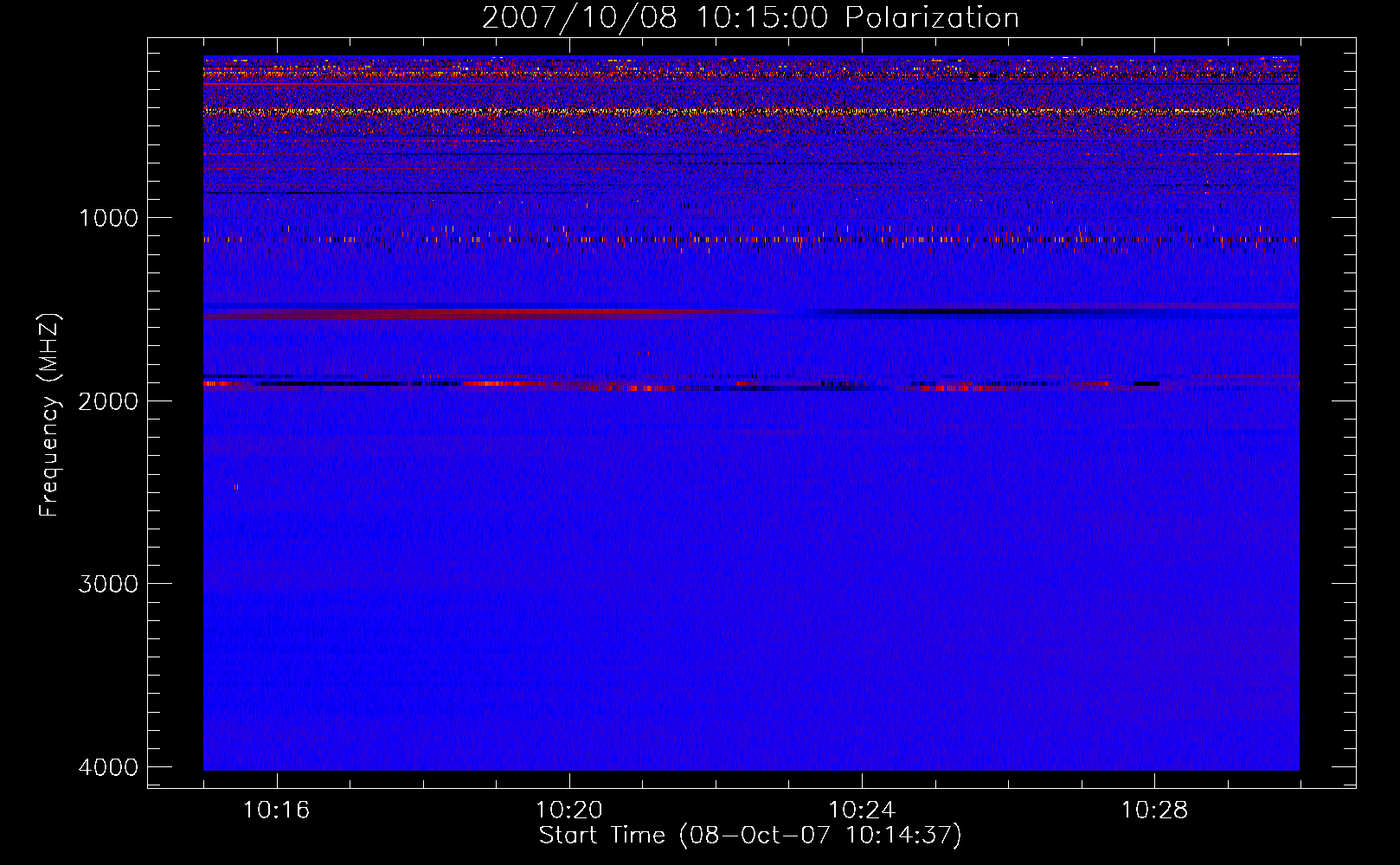Image resolution: width=1400 pixels, height=865 pixels.
Task: Click the 2000 frequency tick label
Action: 108,401
